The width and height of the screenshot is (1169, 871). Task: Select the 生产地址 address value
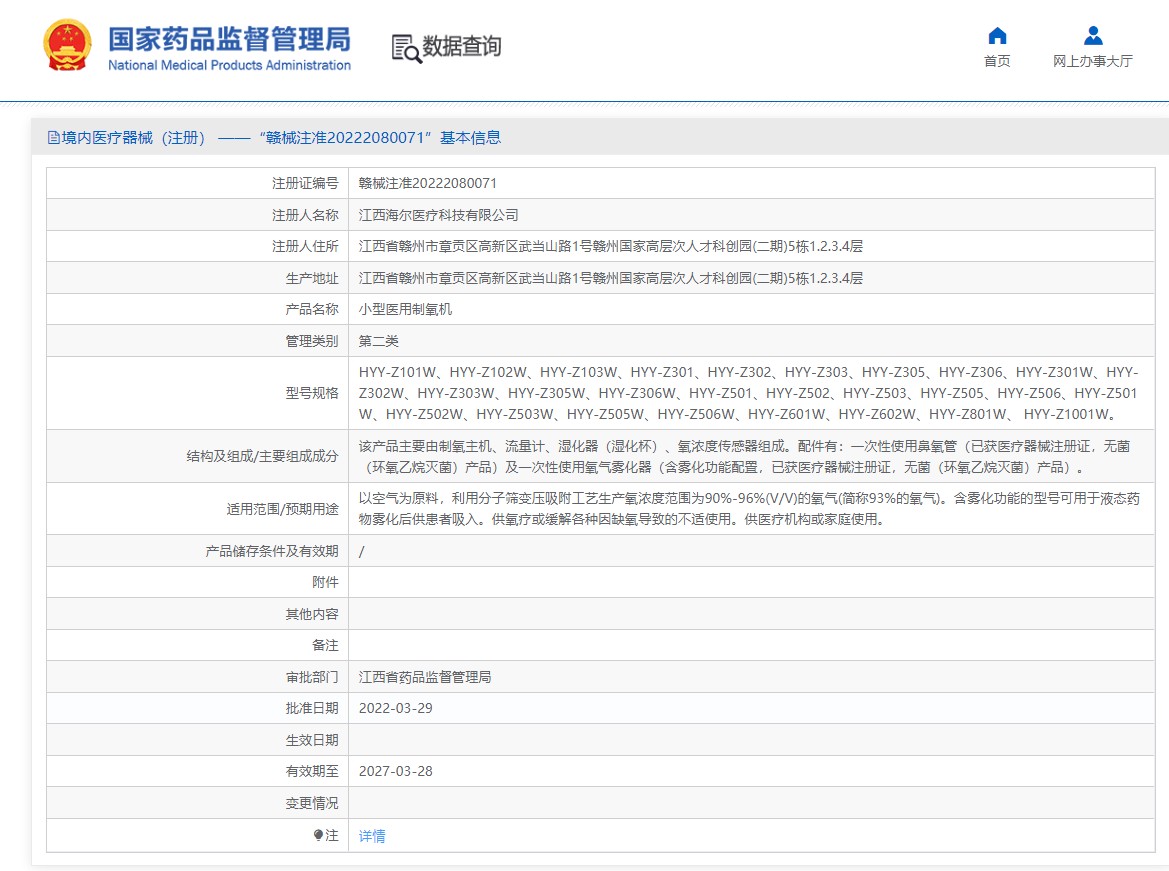coord(611,278)
